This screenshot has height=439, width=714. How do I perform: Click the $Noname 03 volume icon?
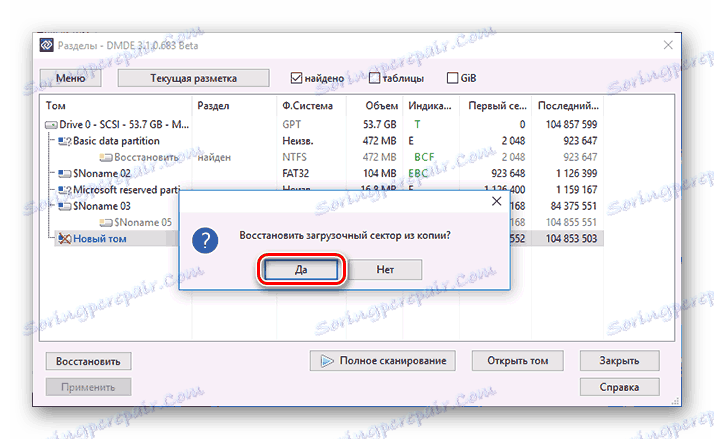[x=65, y=206]
